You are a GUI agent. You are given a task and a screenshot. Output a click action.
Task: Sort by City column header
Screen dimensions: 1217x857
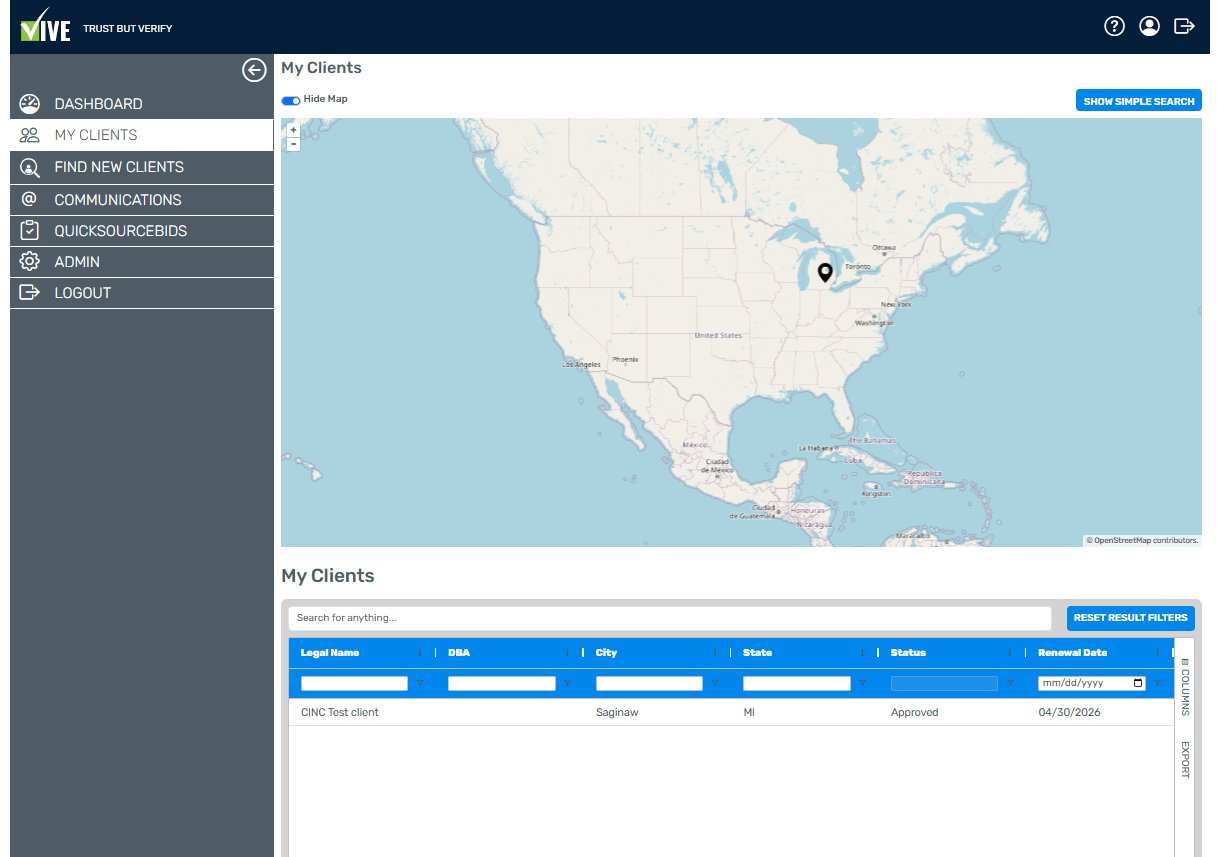[x=607, y=653]
